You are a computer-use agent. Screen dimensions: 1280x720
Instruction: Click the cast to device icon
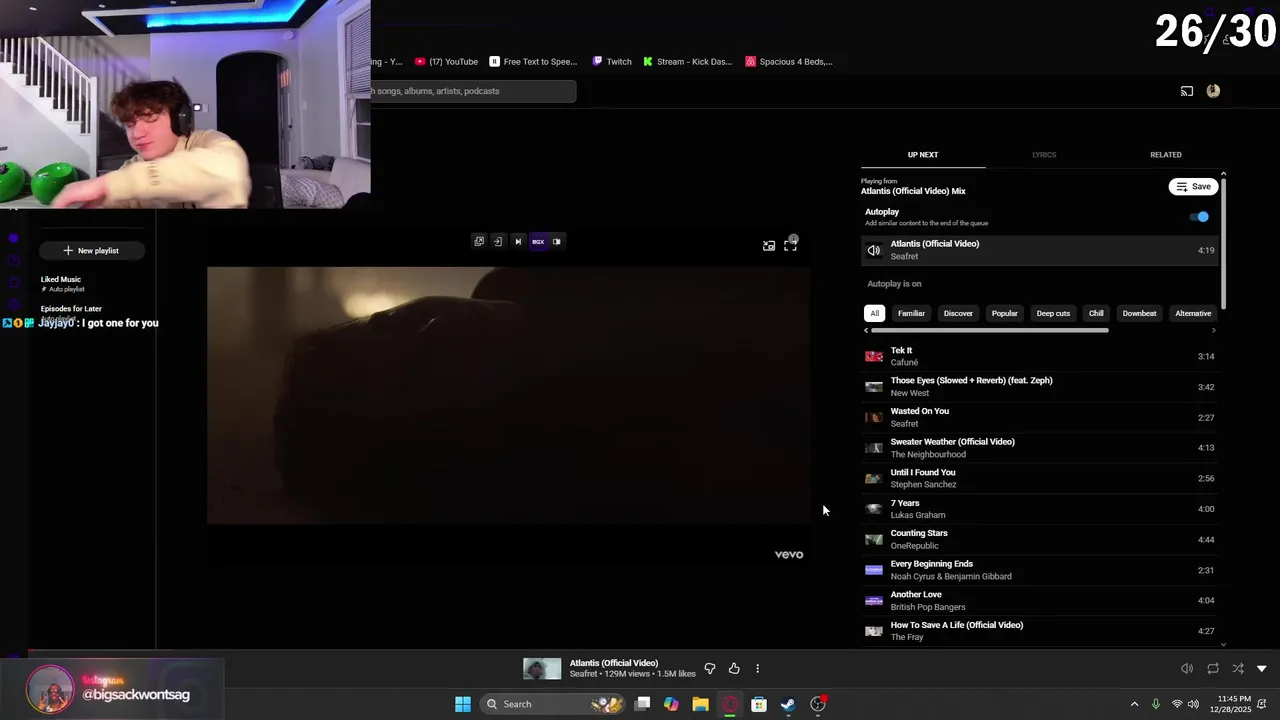[x=1187, y=91]
